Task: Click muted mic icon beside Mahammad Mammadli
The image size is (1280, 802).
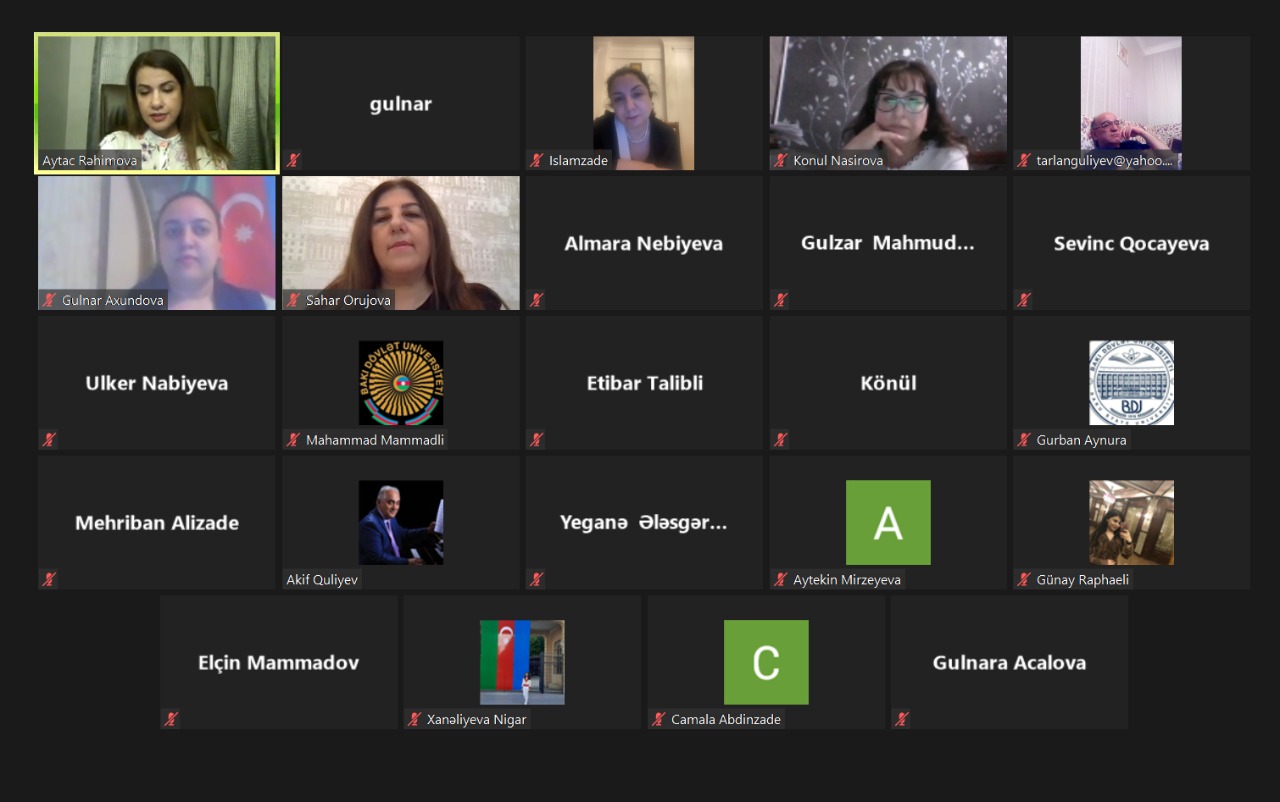Action: pos(293,440)
